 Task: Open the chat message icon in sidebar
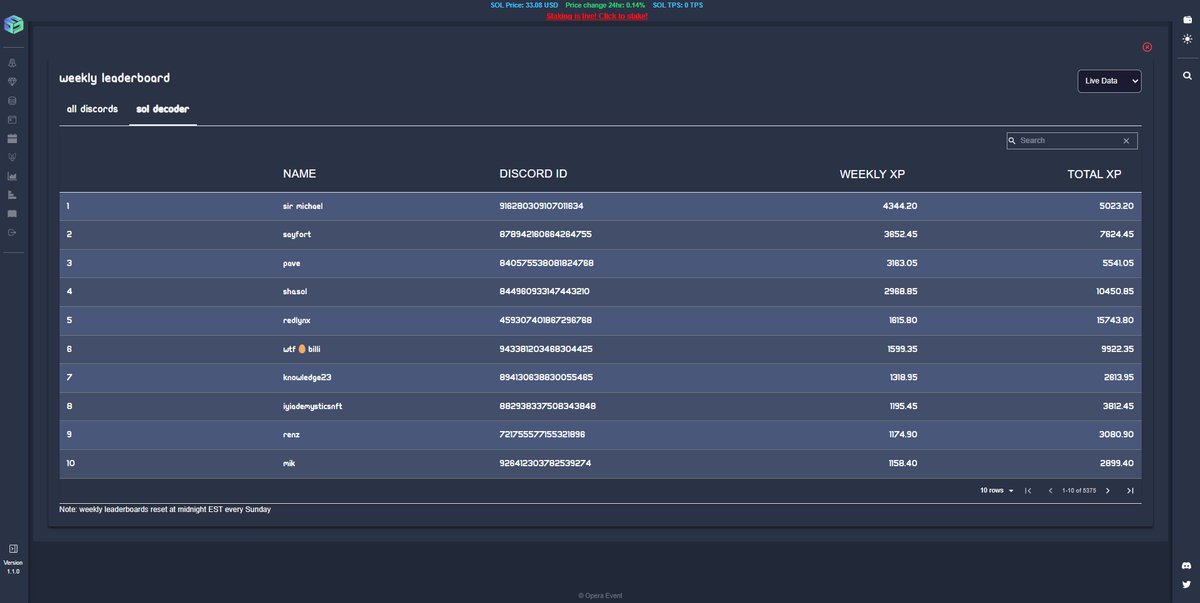pyautogui.click(x=13, y=214)
